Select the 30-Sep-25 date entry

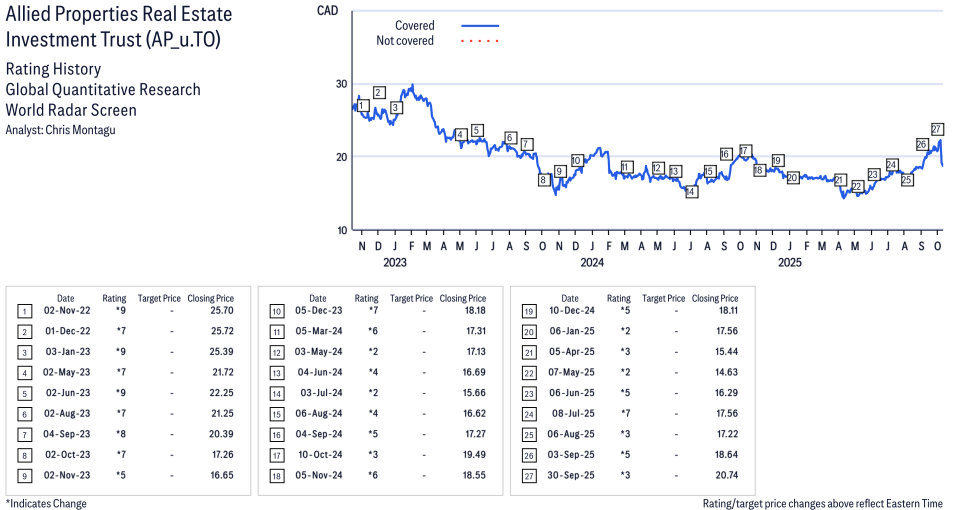coord(569,475)
